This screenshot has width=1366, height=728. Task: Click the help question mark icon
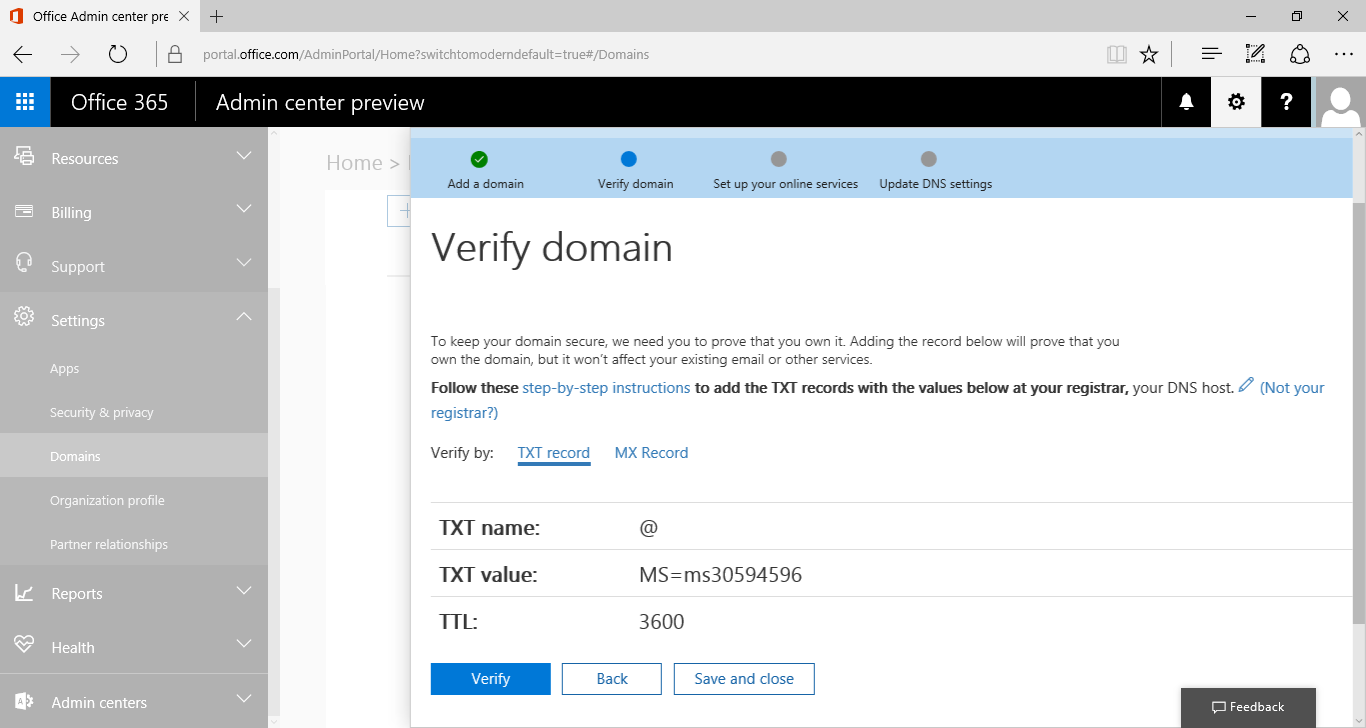[x=1286, y=102]
